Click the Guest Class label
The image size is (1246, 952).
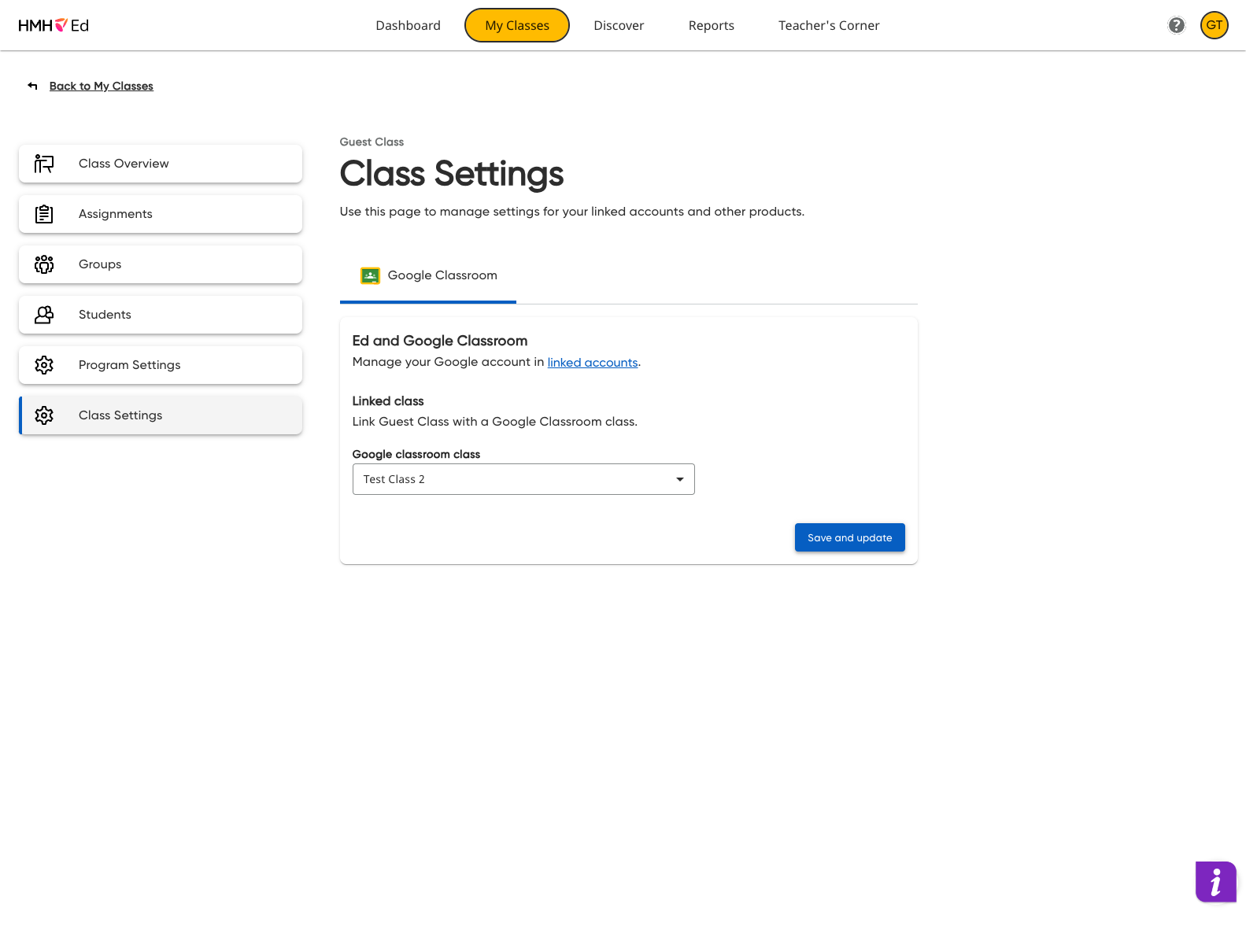(x=372, y=142)
